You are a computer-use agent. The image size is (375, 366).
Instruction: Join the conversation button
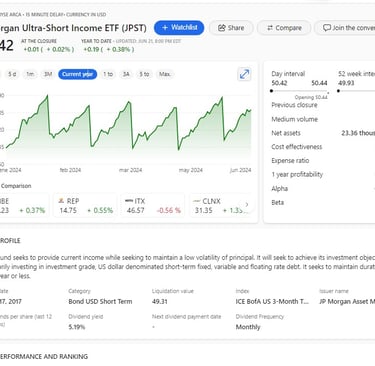[345, 28]
